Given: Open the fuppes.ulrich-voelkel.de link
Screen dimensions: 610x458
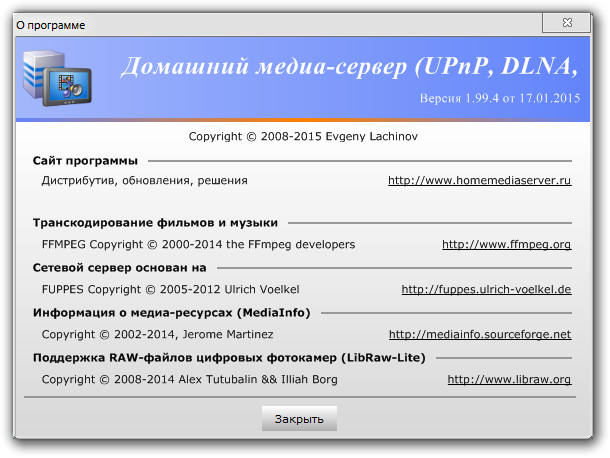Looking at the screenshot, I should click(486, 289).
